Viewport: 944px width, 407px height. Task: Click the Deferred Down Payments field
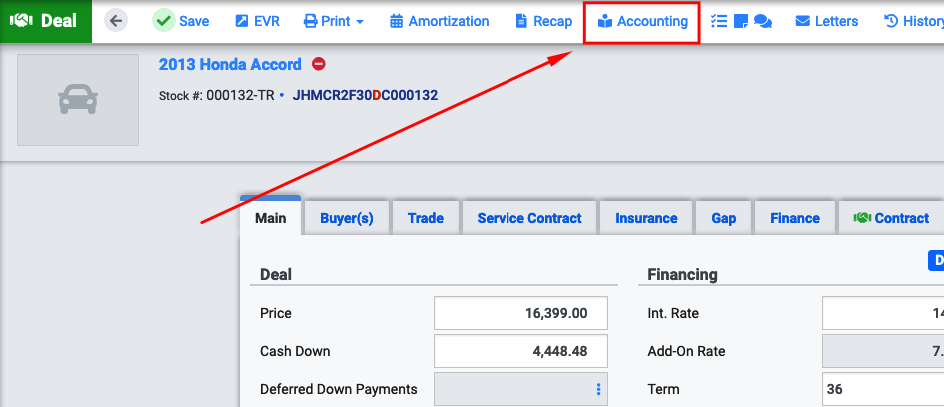(x=521, y=390)
